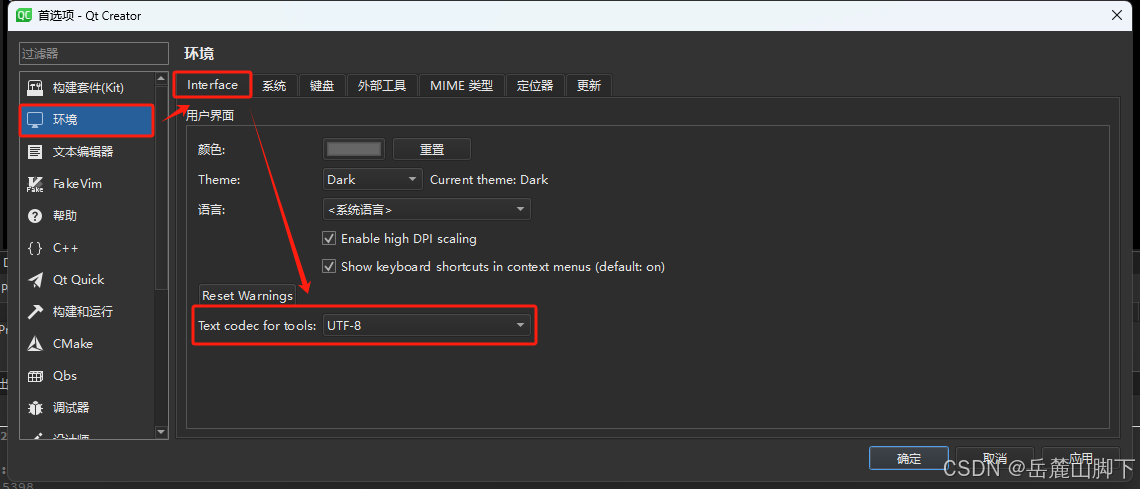Select 构建套件(Kit) category label
Viewport: 1140px width, 489px height.
(x=88, y=88)
